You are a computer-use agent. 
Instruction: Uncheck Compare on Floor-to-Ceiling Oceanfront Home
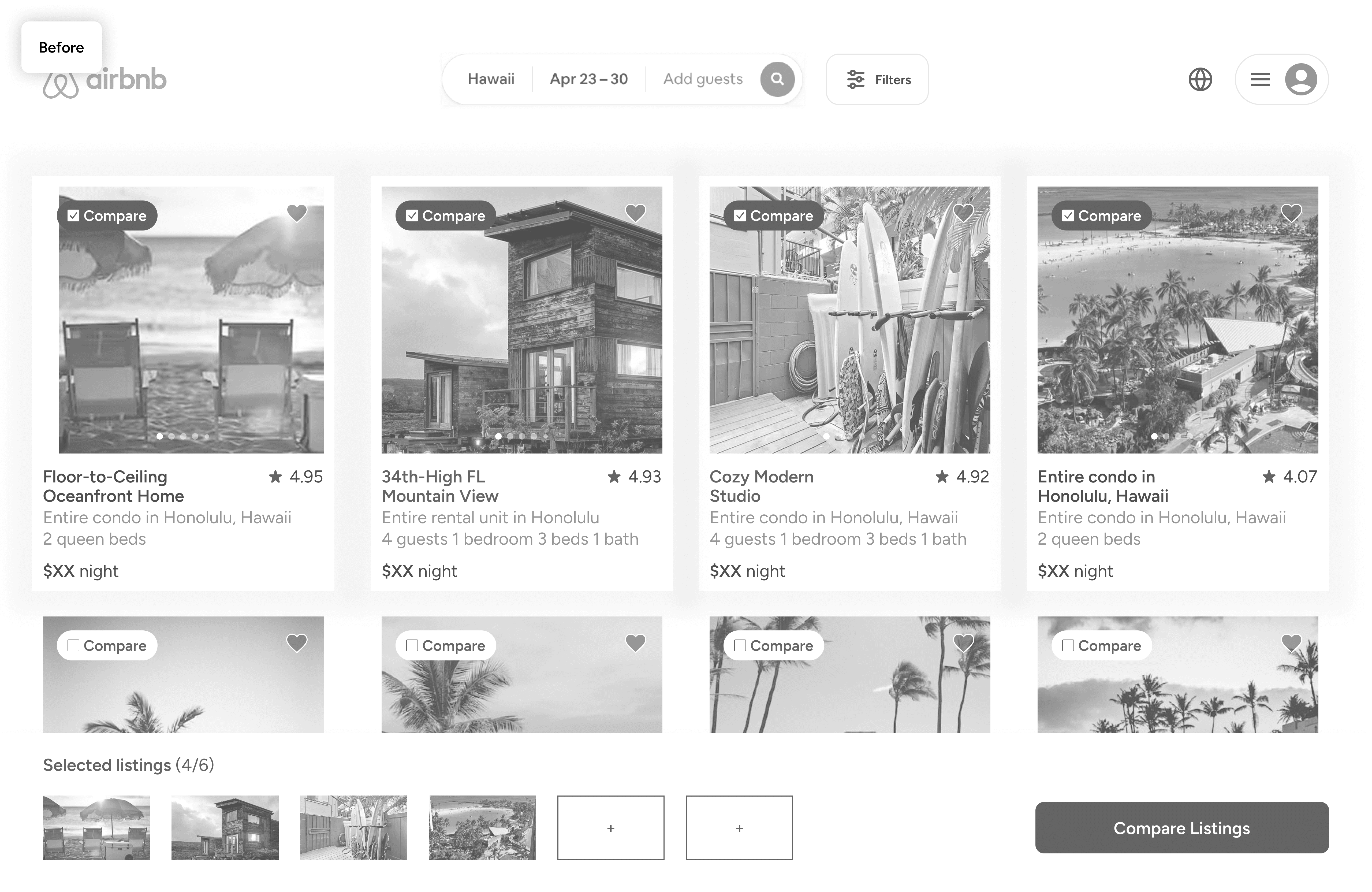(x=74, y=216)
